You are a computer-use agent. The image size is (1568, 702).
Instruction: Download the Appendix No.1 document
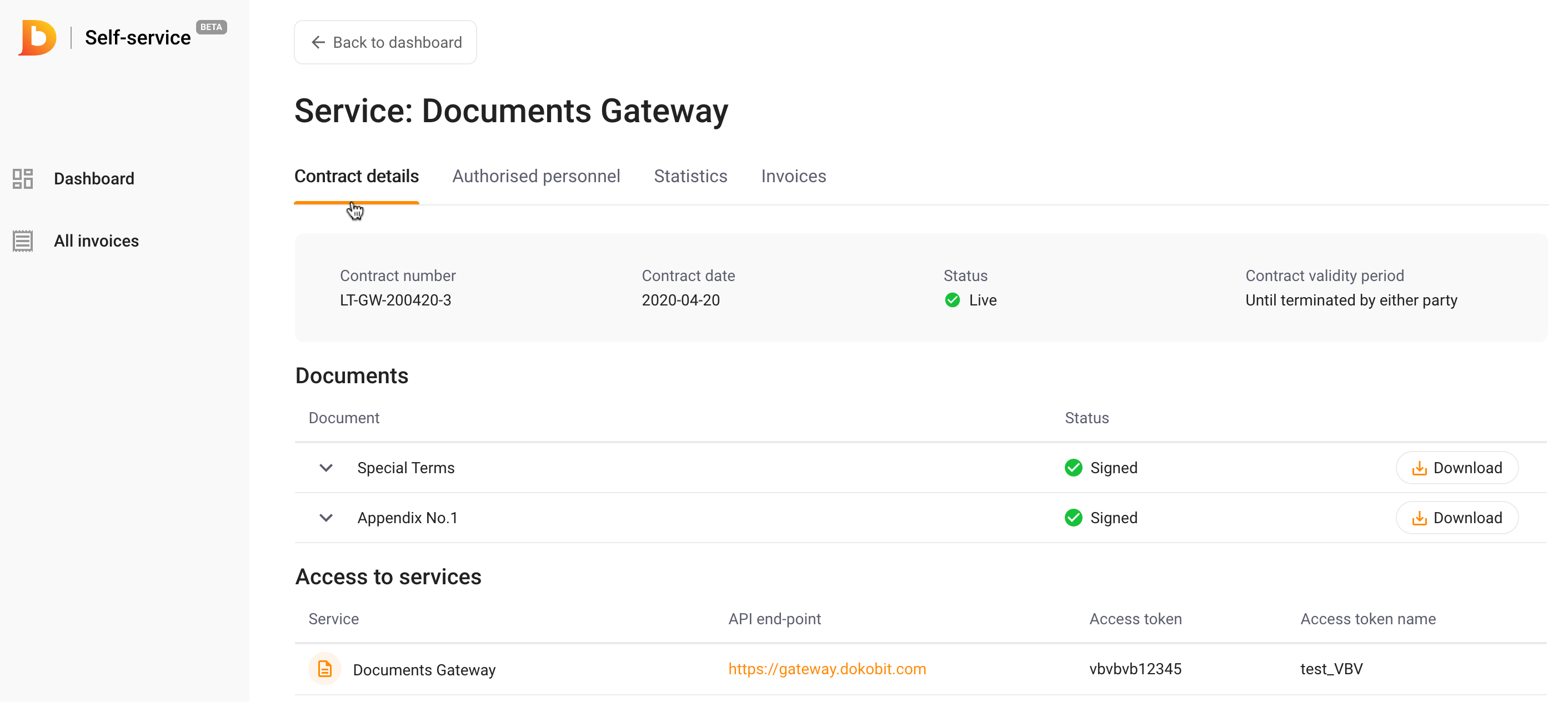(x=1456, y=518)
